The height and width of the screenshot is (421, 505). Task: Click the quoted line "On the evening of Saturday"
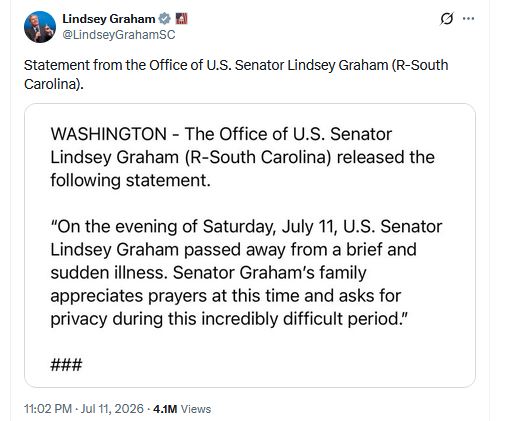pos(246,227)
